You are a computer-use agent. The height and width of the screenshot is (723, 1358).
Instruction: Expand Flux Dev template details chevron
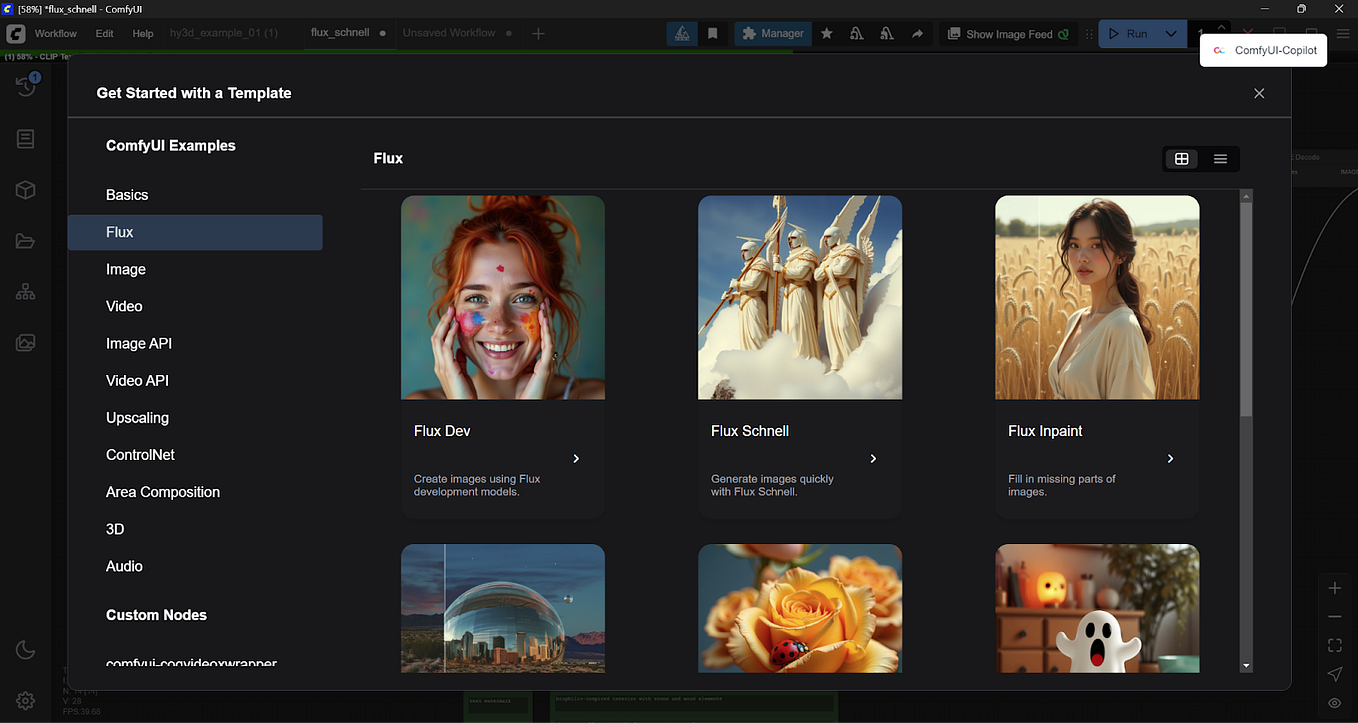point(576,458)
